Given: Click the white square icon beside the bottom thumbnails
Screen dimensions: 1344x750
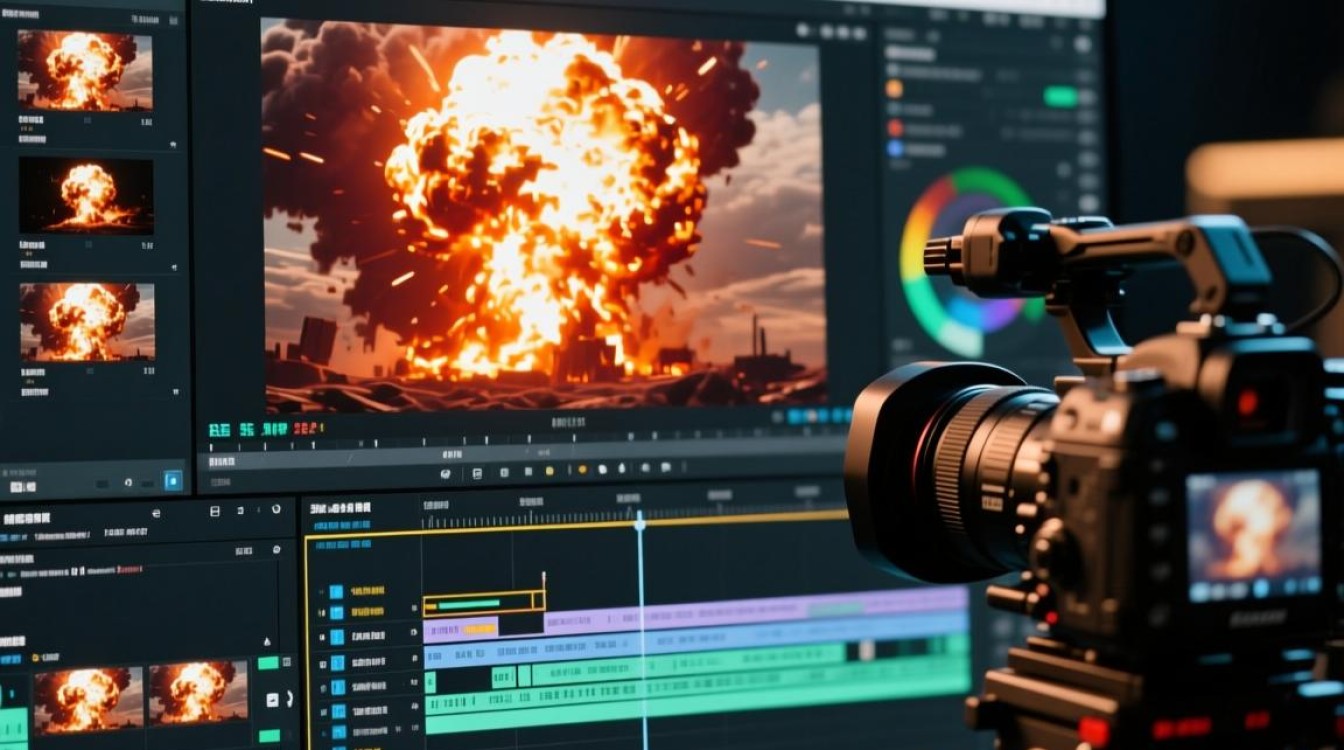Looking at the screenshot, I should click(272, 700).
